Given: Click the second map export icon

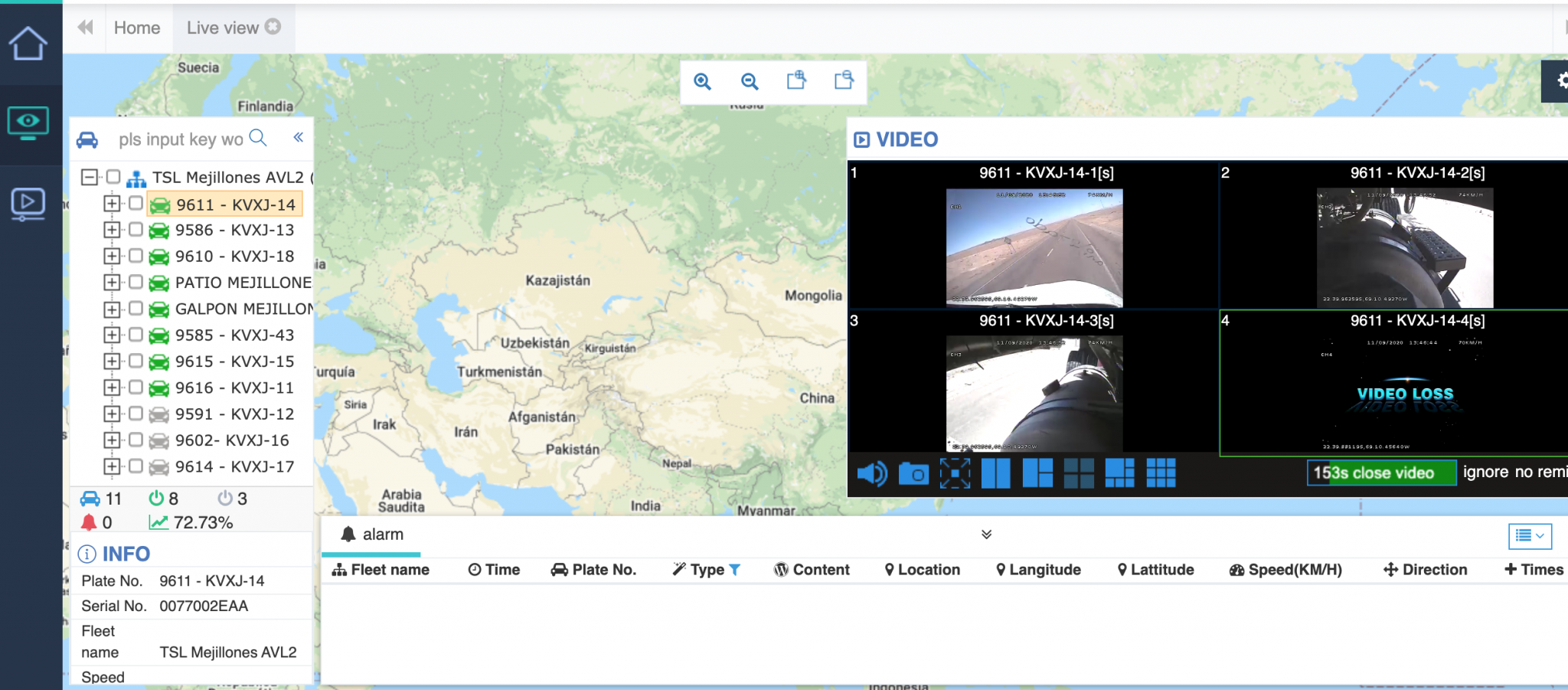Looking at the screenshot, I should tap(844, 80).
